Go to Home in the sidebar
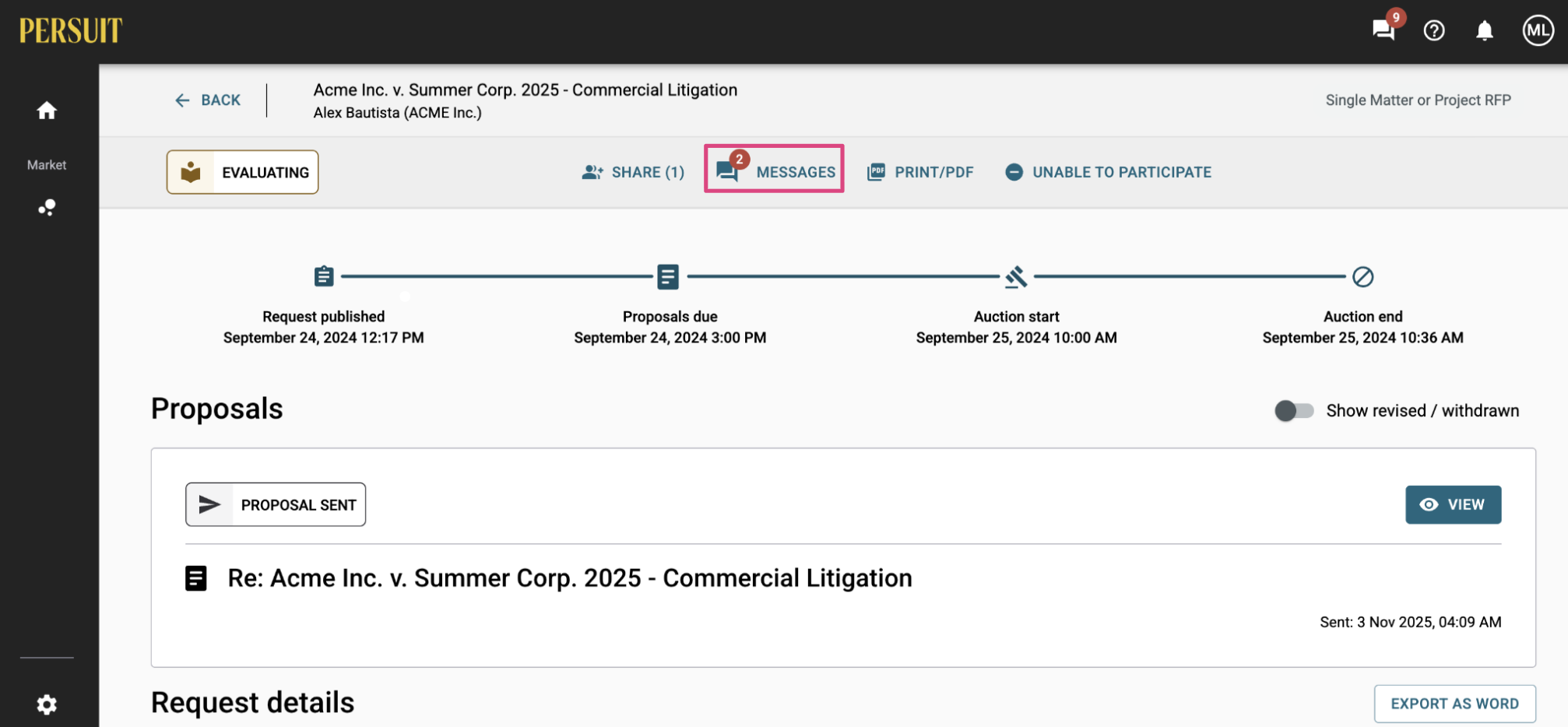1568x727 pixels. tap(47, 111)
